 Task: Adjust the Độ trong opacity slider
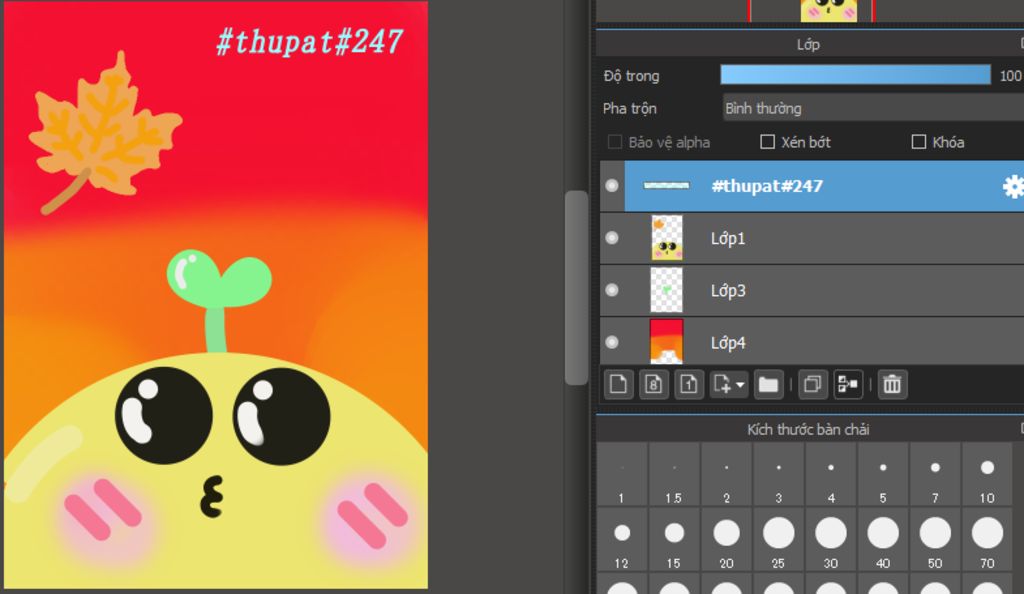pos(856,75)
